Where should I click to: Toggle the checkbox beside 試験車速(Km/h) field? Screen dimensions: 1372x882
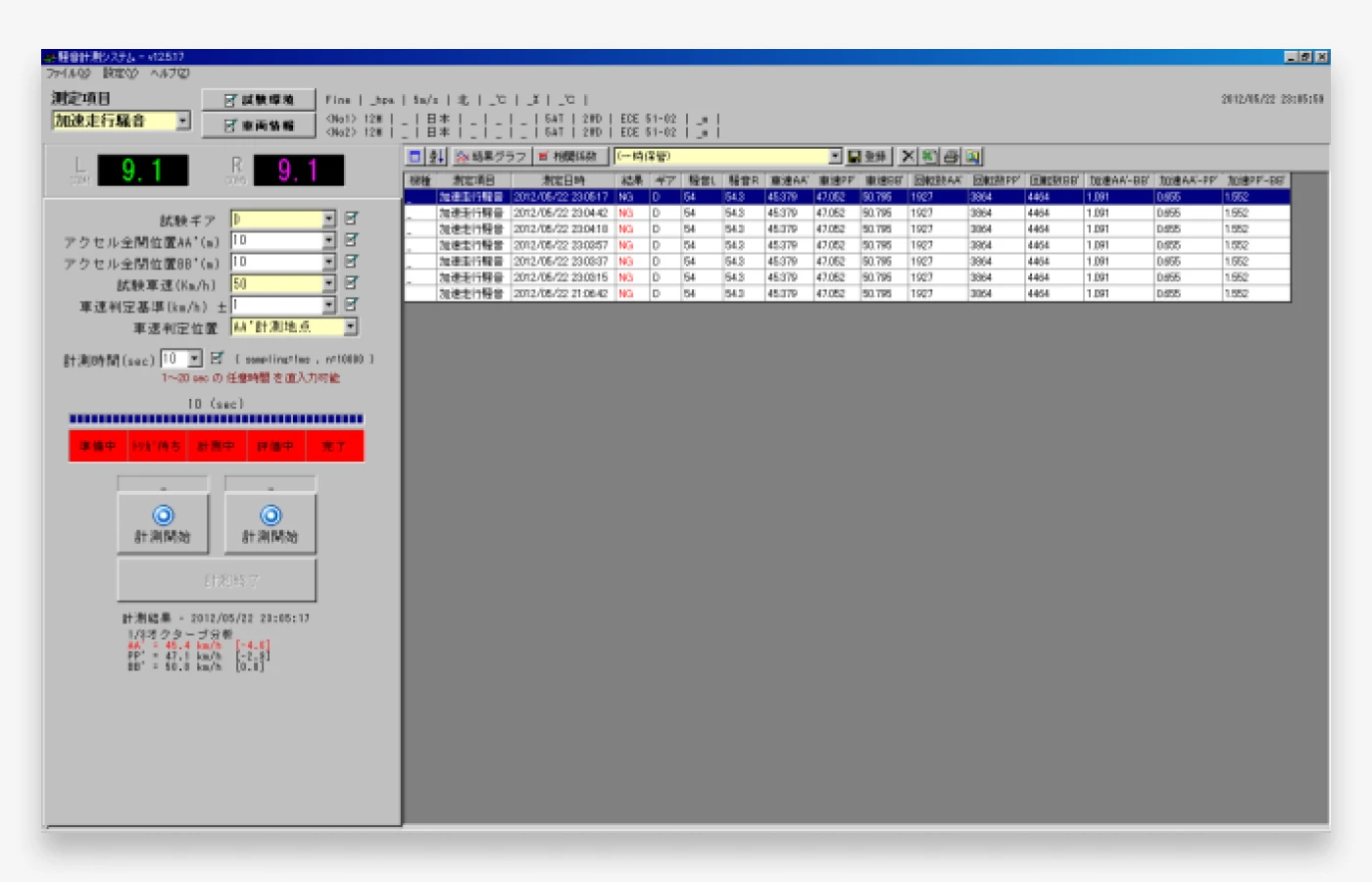(352, 283)
